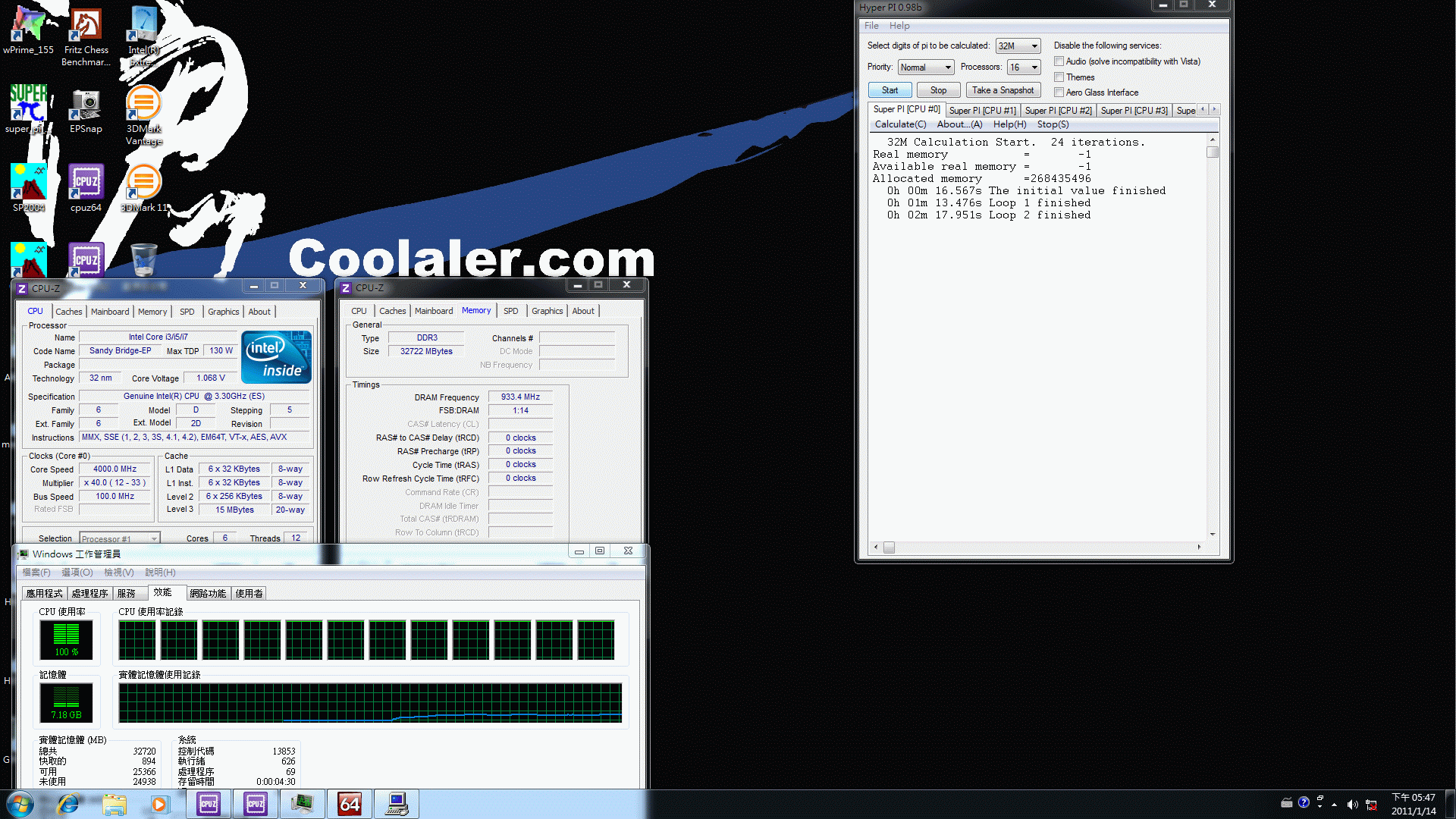Launch Internet Explorer from taskbar
Viewport: 1456px width, 819px height.
tap(68, 804)
